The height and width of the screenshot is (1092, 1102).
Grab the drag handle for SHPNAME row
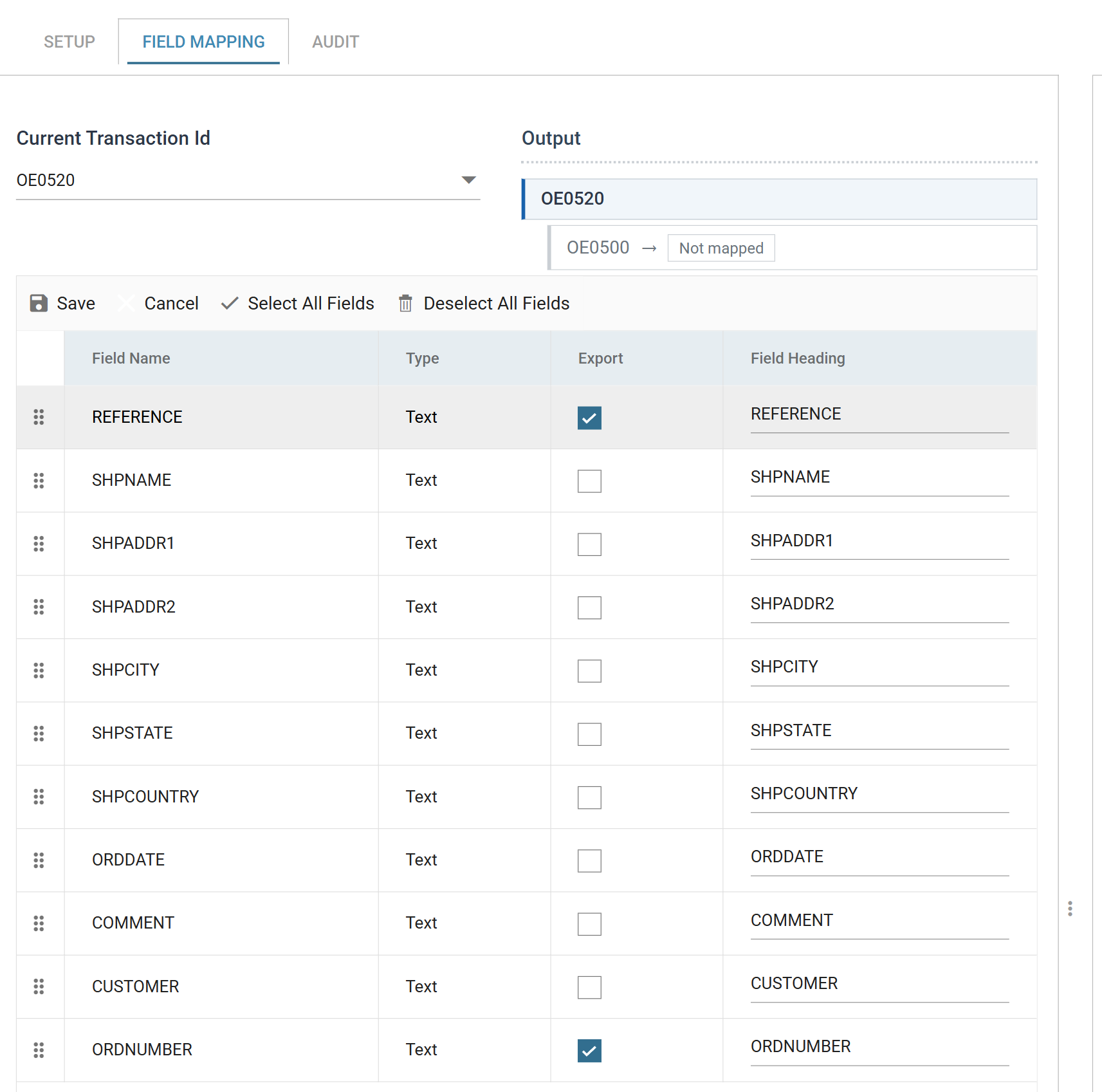click(x=39, y=480)
